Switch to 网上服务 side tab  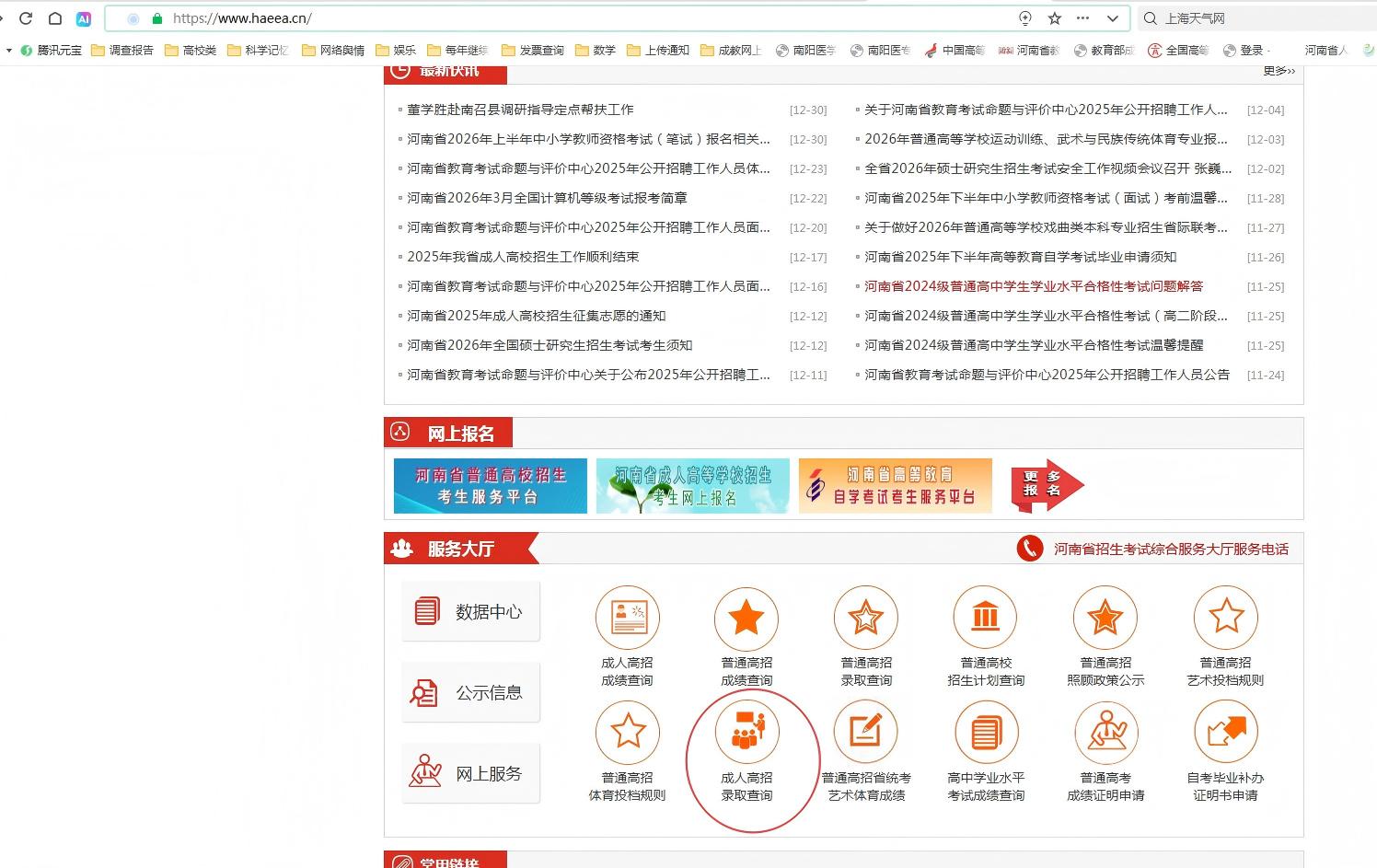[x=470, y=773]
